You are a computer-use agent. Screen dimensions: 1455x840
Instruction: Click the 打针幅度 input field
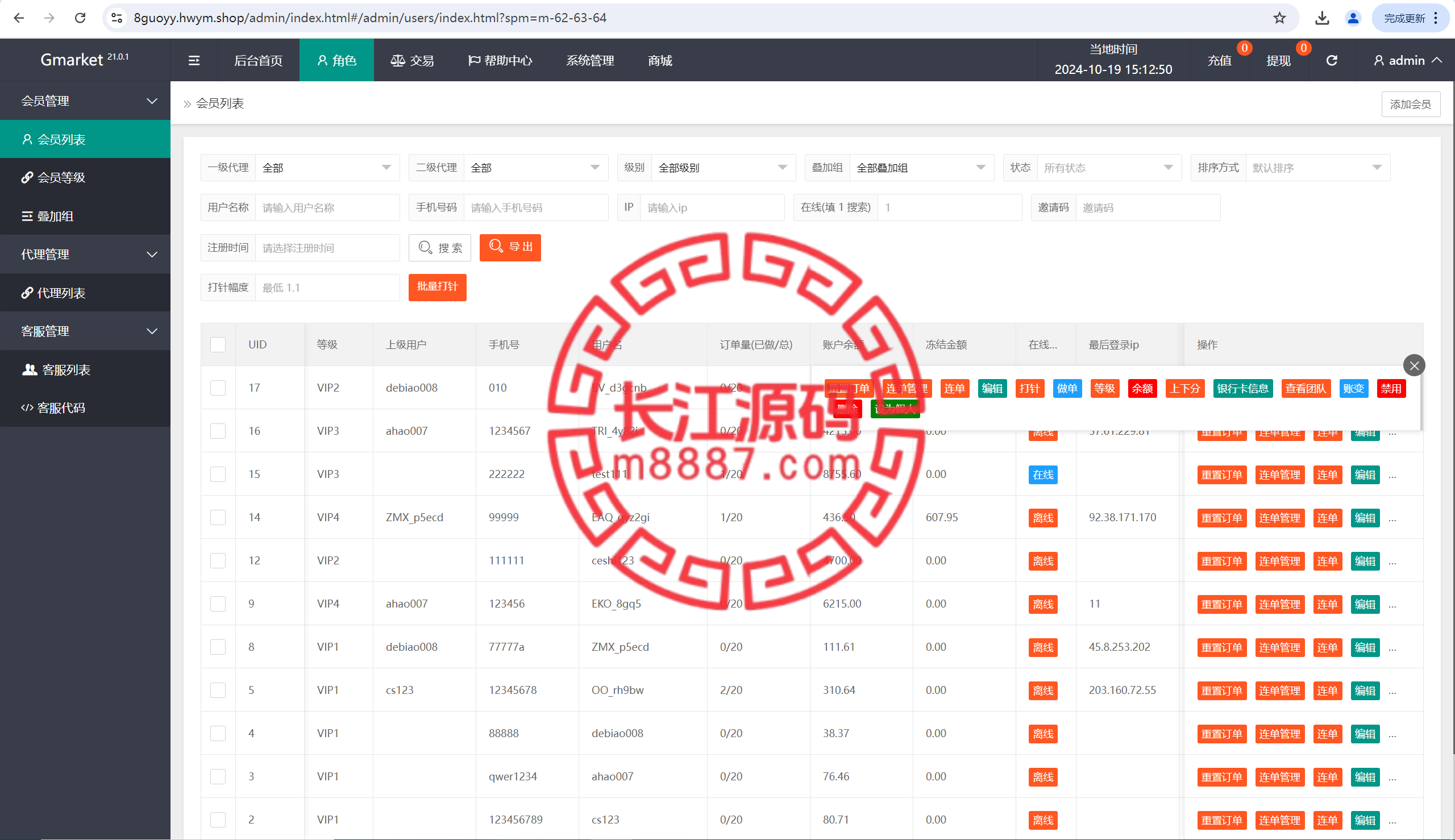coord(327,288)
